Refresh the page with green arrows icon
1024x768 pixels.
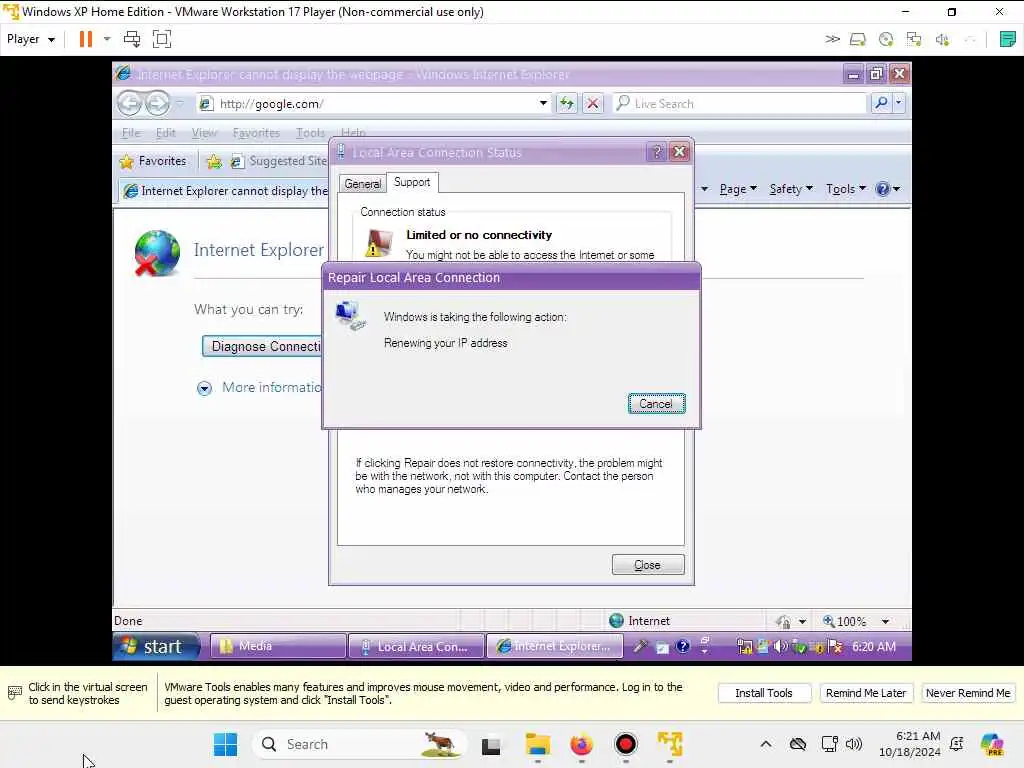(567, 103)
